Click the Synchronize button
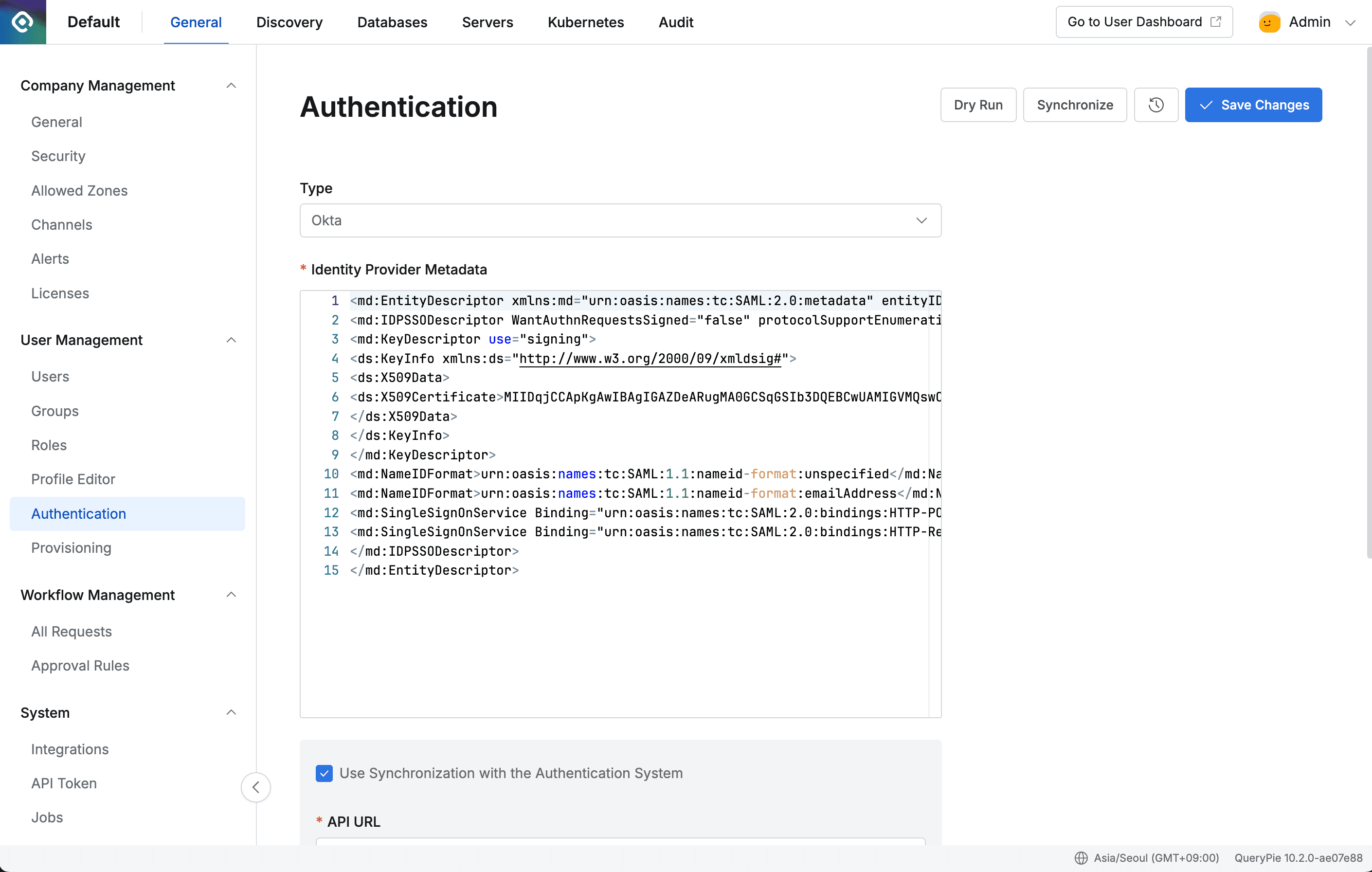Viewport: 1372px width, 872px height. (x=1075, y=105)
